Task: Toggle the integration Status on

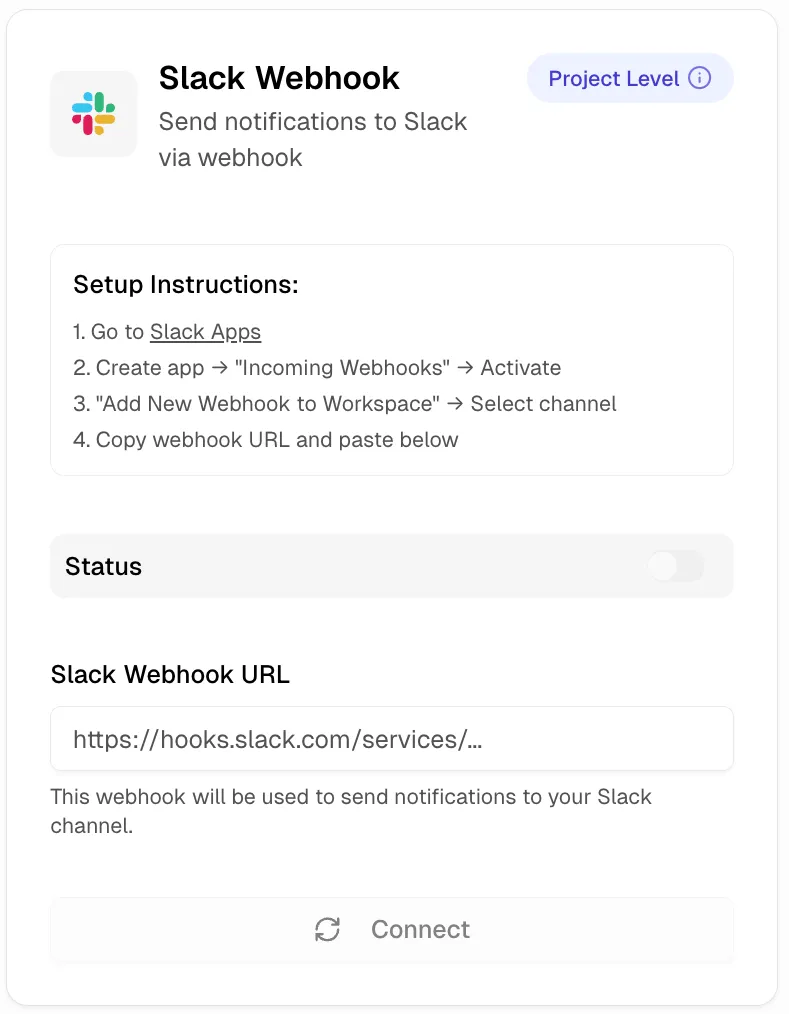Action: pyautogui.click(x=675, y=566)
